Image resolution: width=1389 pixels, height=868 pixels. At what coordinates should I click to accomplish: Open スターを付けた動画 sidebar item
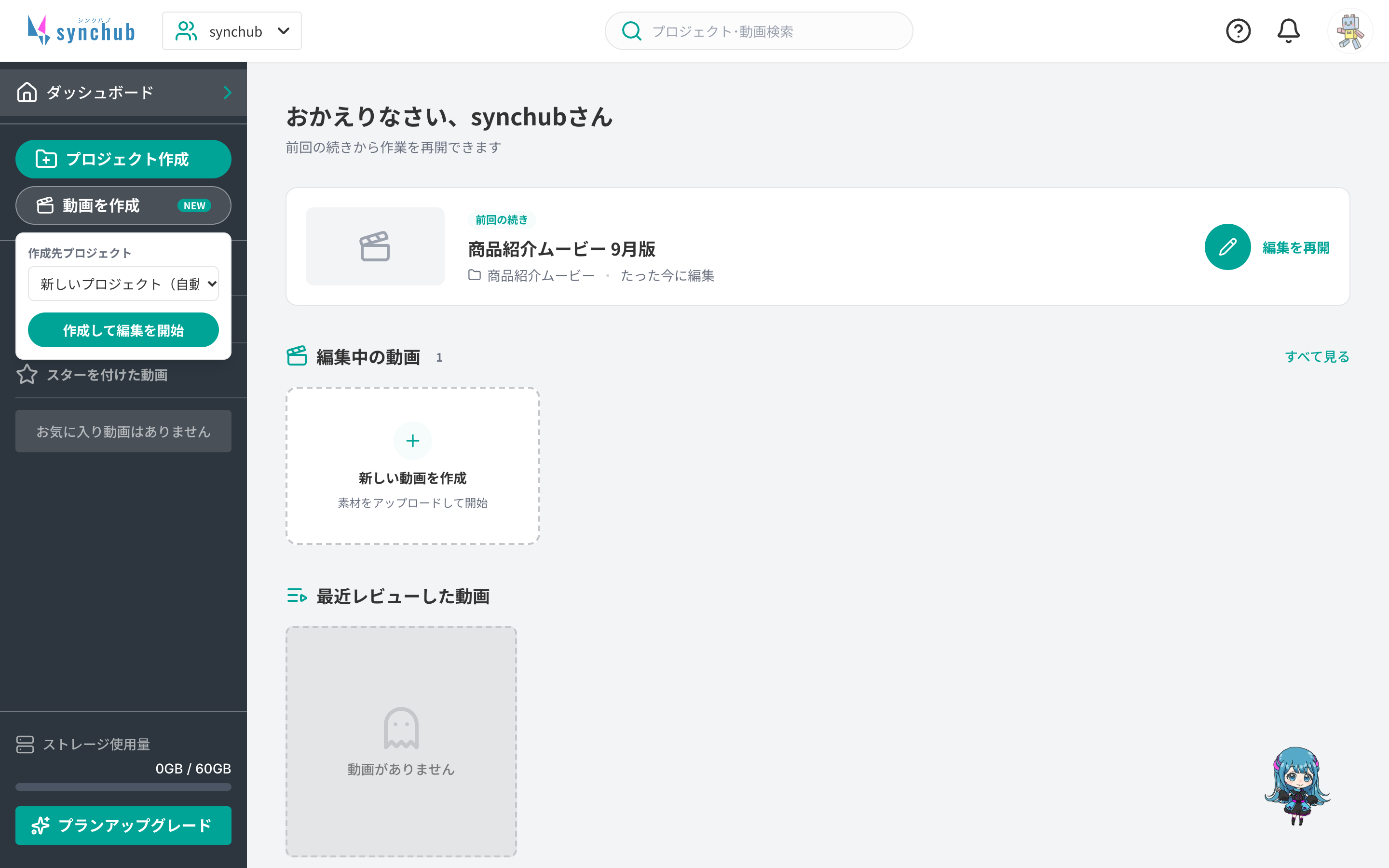pos(123,375)
